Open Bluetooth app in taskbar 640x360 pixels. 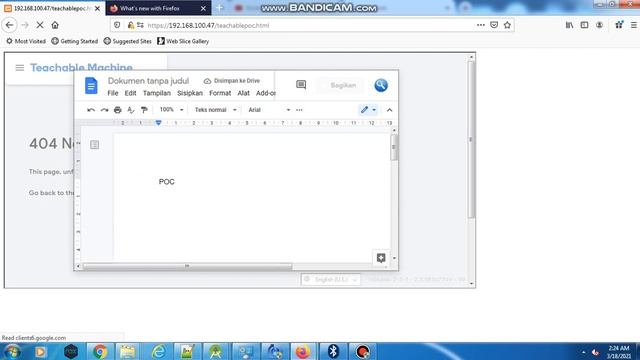[333, 351]
